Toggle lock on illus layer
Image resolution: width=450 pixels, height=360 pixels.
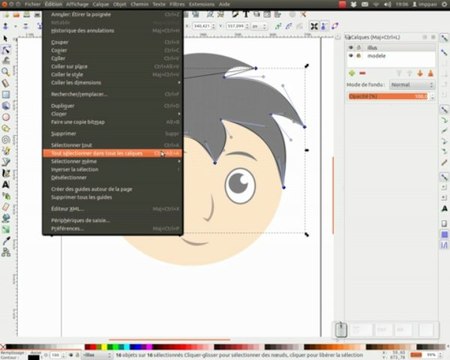click(x=359, y=48)
